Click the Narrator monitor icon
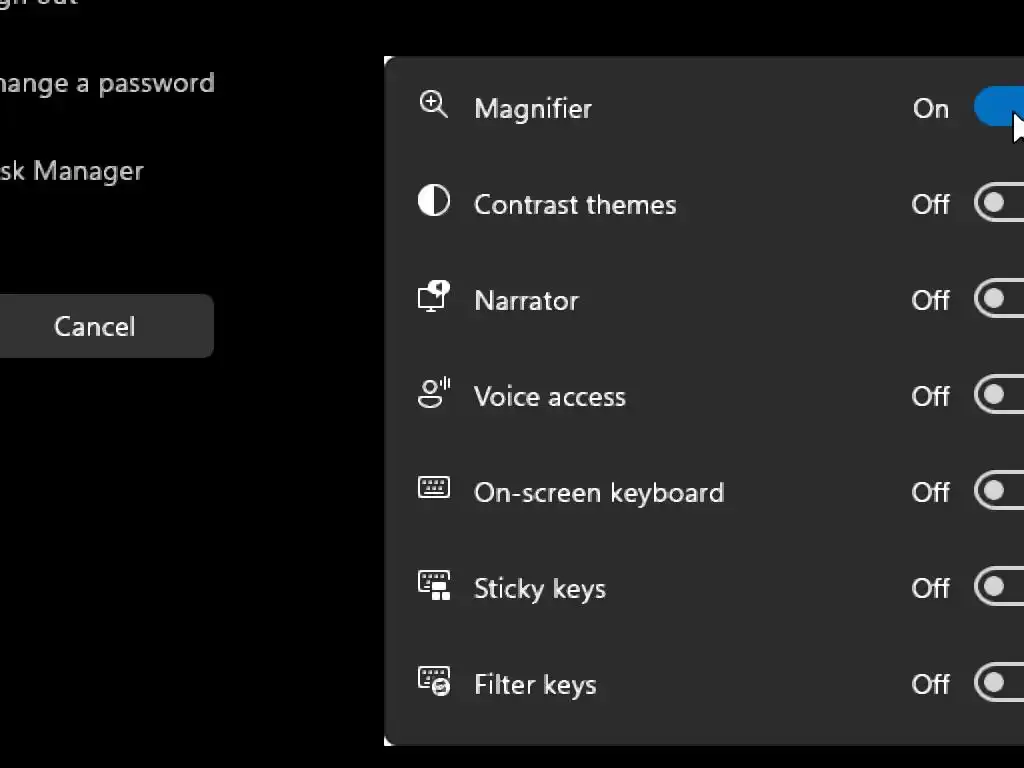This screenshot has height=768, width=1024. [x=433, y=297]
